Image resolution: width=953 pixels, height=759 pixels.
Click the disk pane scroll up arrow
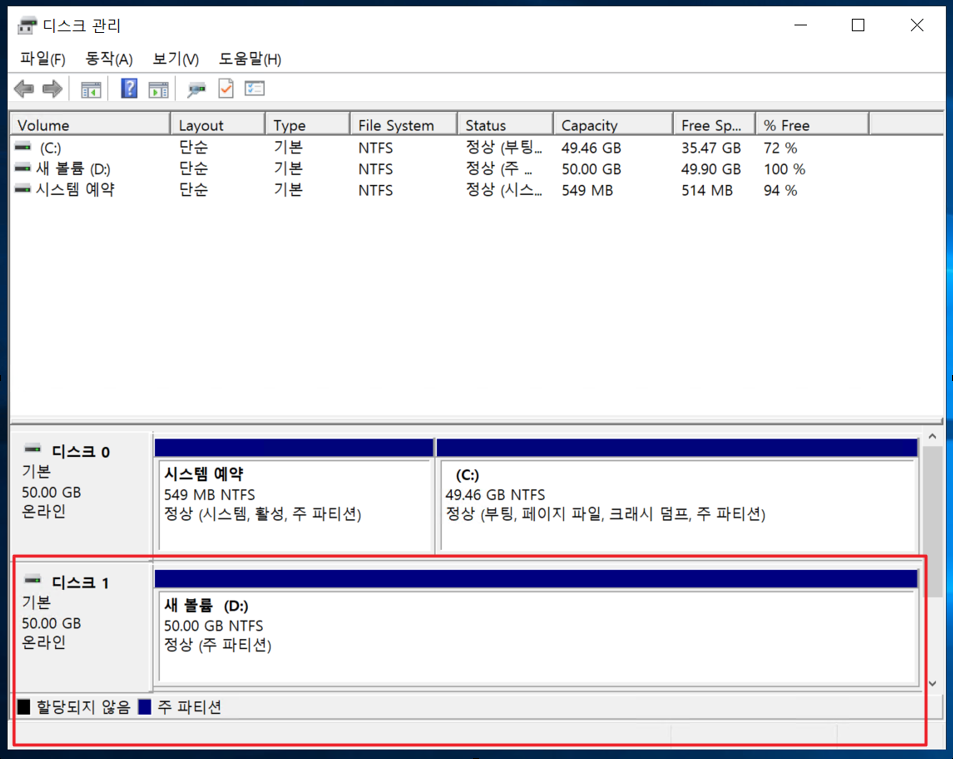coord(932,437)
